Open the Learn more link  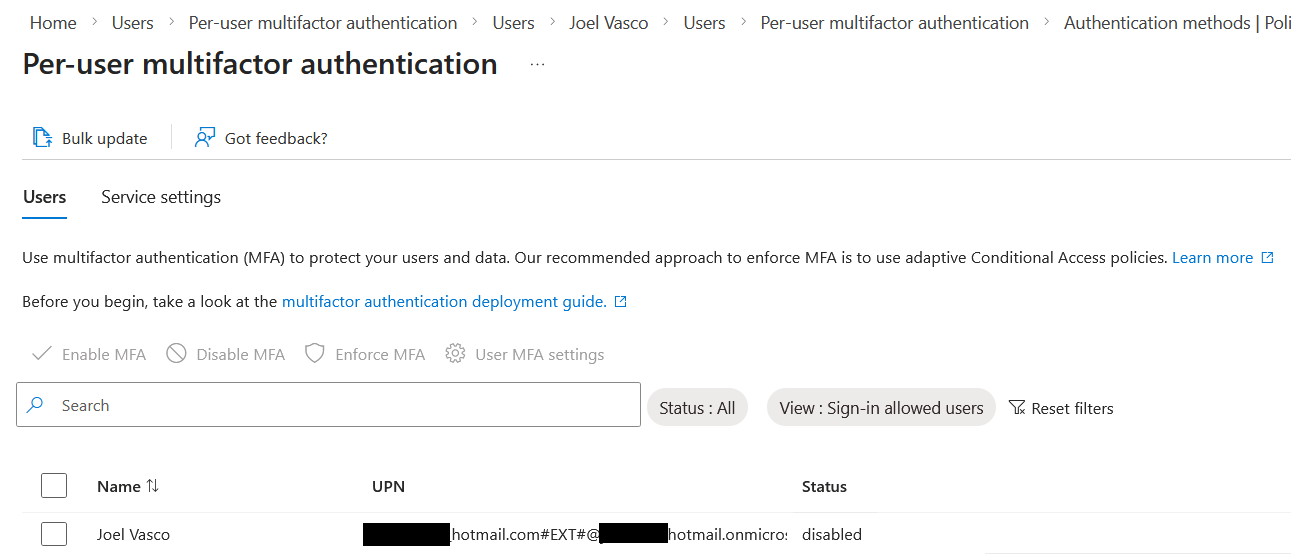[x=1212, y=258]
